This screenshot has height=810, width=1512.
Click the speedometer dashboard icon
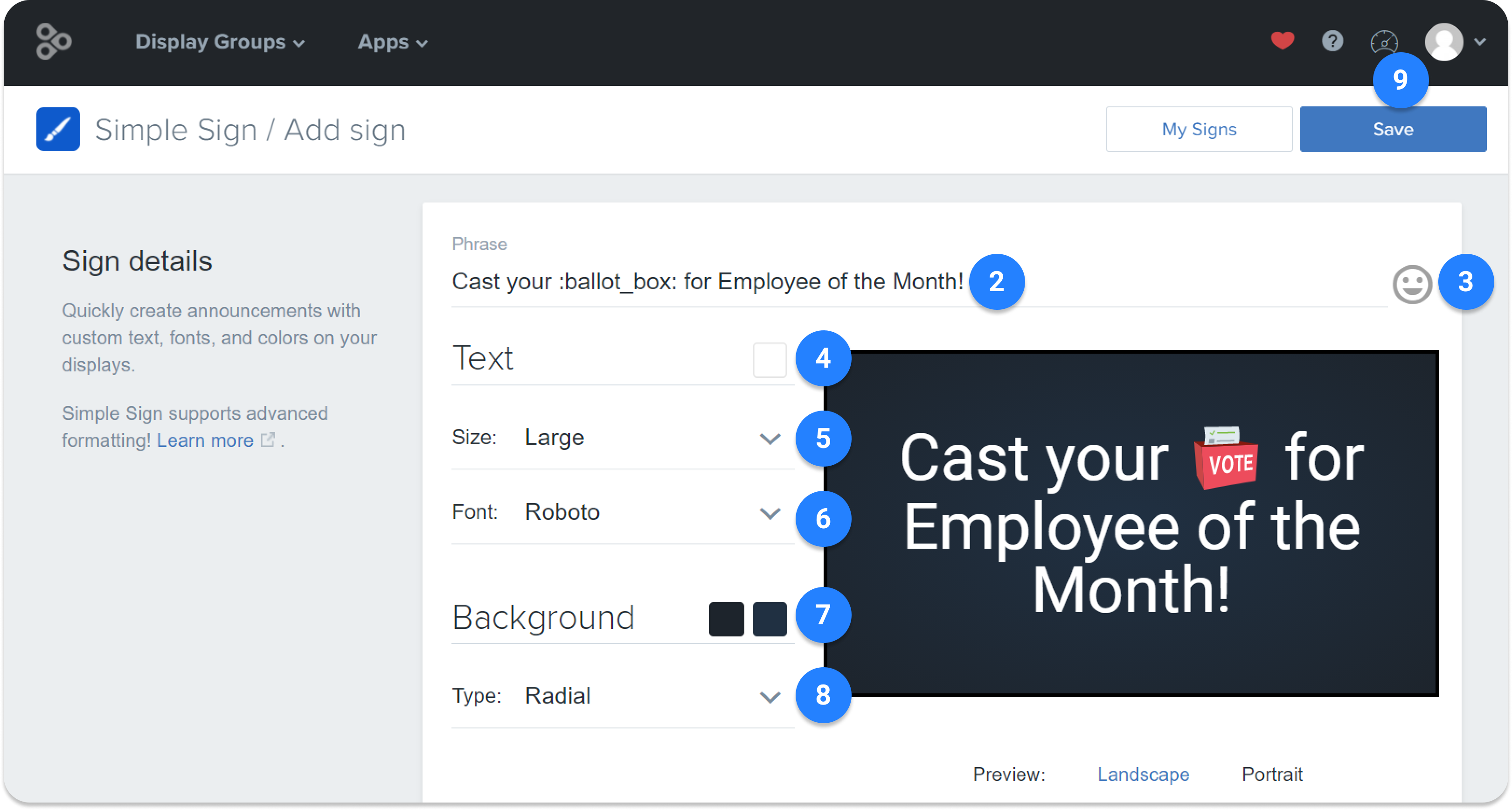[x=1384, y=42]
